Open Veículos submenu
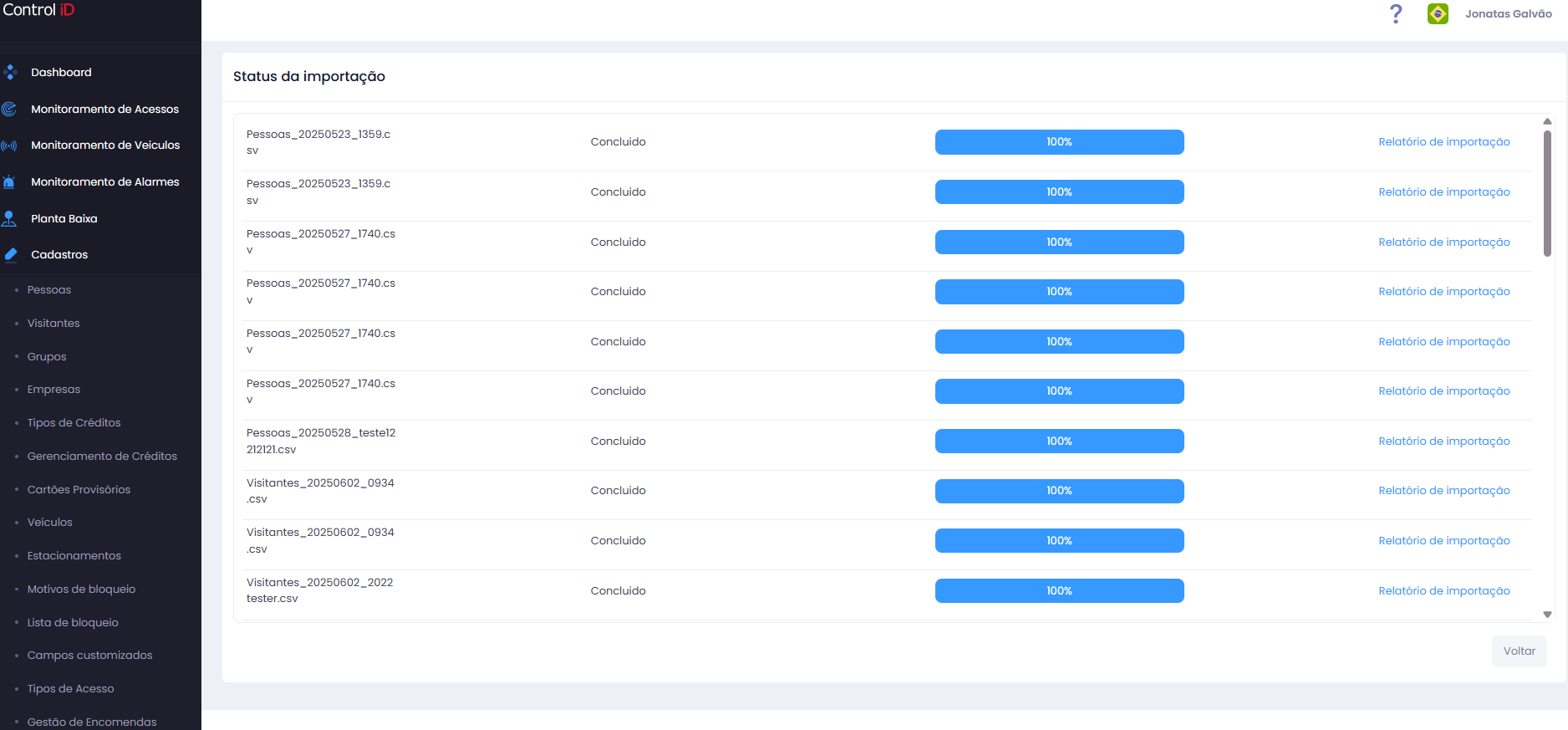Screen dimensions: 1568x730 pyautogui.click(x=49, y=523)
